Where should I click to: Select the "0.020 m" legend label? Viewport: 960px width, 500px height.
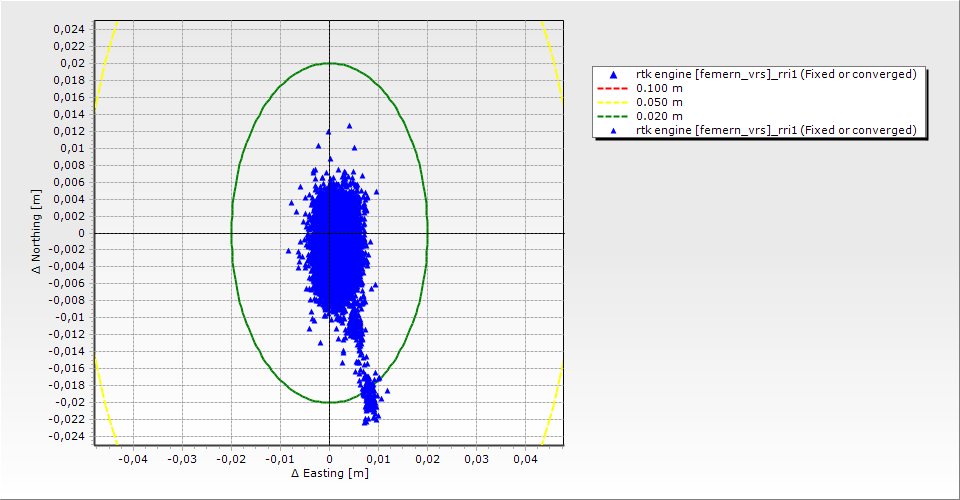(659, 117)
